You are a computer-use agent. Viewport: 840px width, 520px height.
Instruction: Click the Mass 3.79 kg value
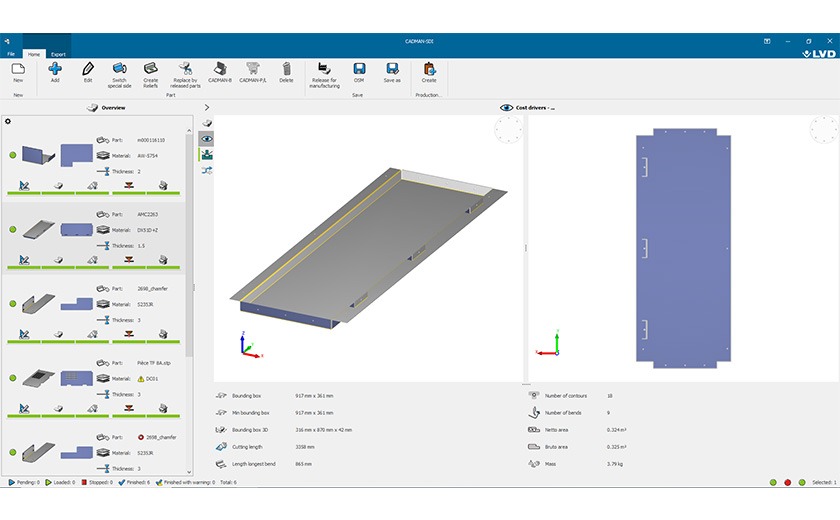(615, 464)
